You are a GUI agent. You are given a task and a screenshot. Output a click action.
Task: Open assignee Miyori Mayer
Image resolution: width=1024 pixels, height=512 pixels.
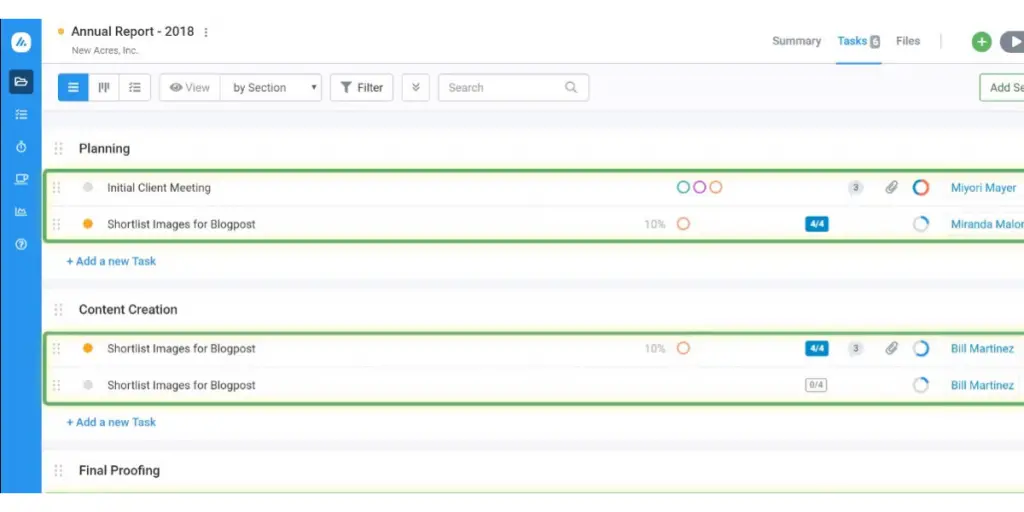983,188
